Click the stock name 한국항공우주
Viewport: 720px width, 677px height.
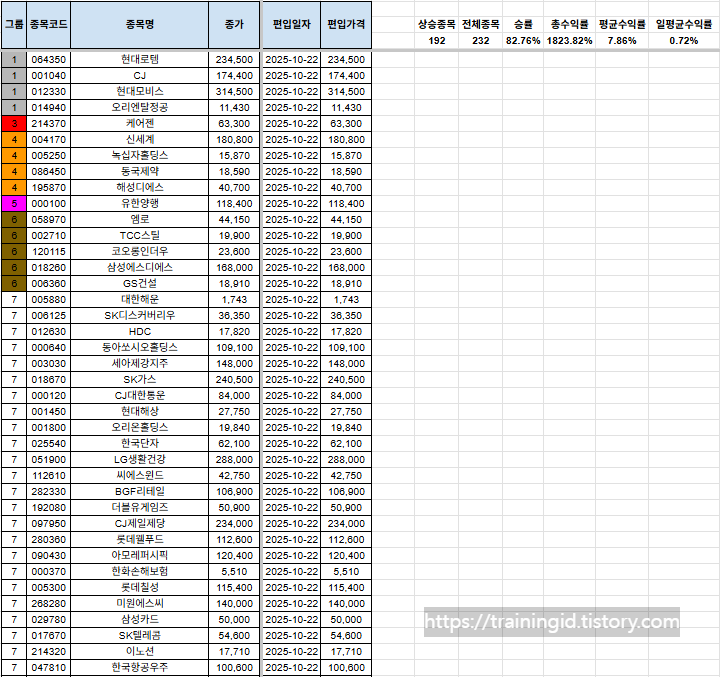click(140, 668)
